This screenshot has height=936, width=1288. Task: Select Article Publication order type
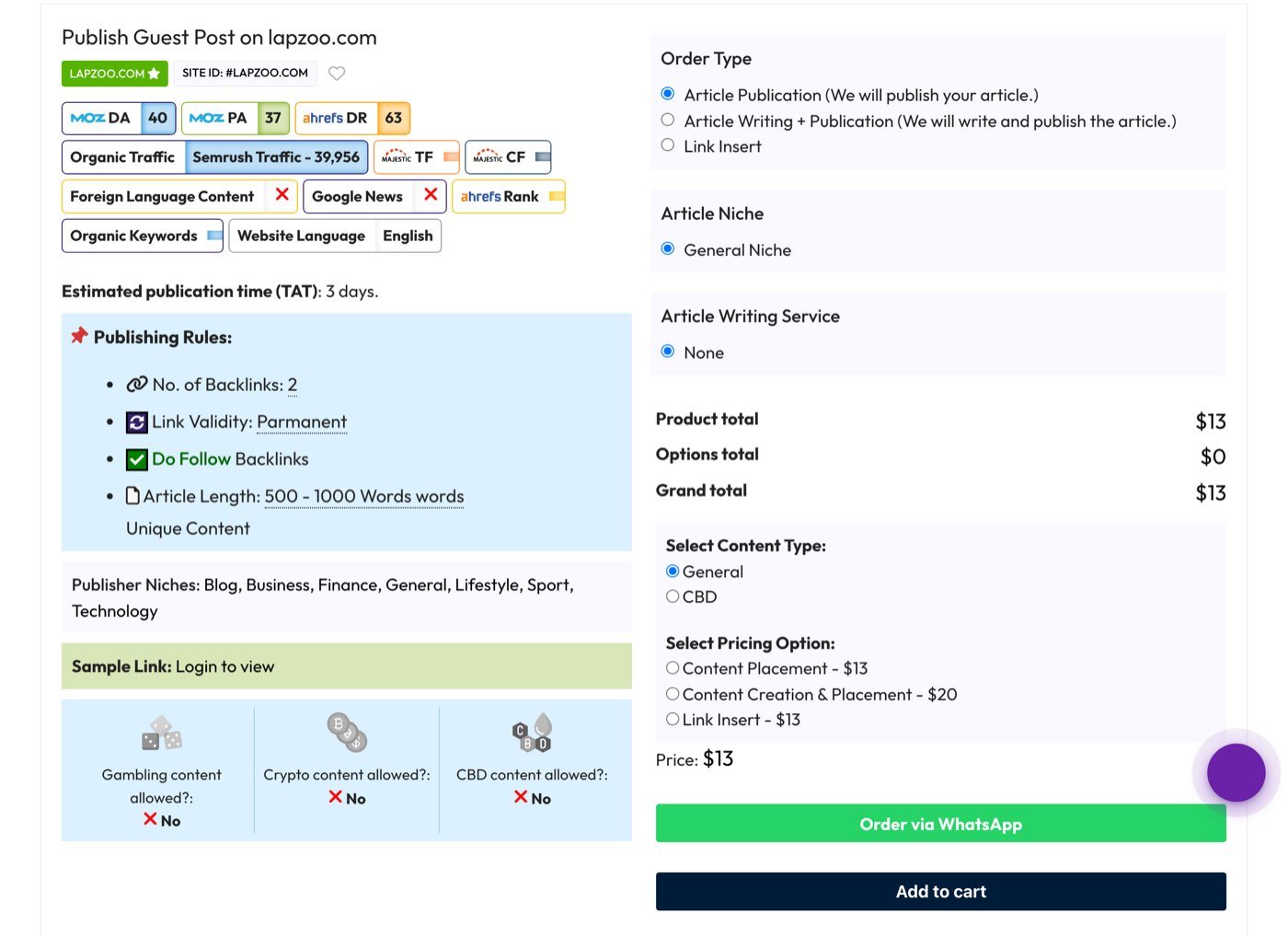click(668, 94)
